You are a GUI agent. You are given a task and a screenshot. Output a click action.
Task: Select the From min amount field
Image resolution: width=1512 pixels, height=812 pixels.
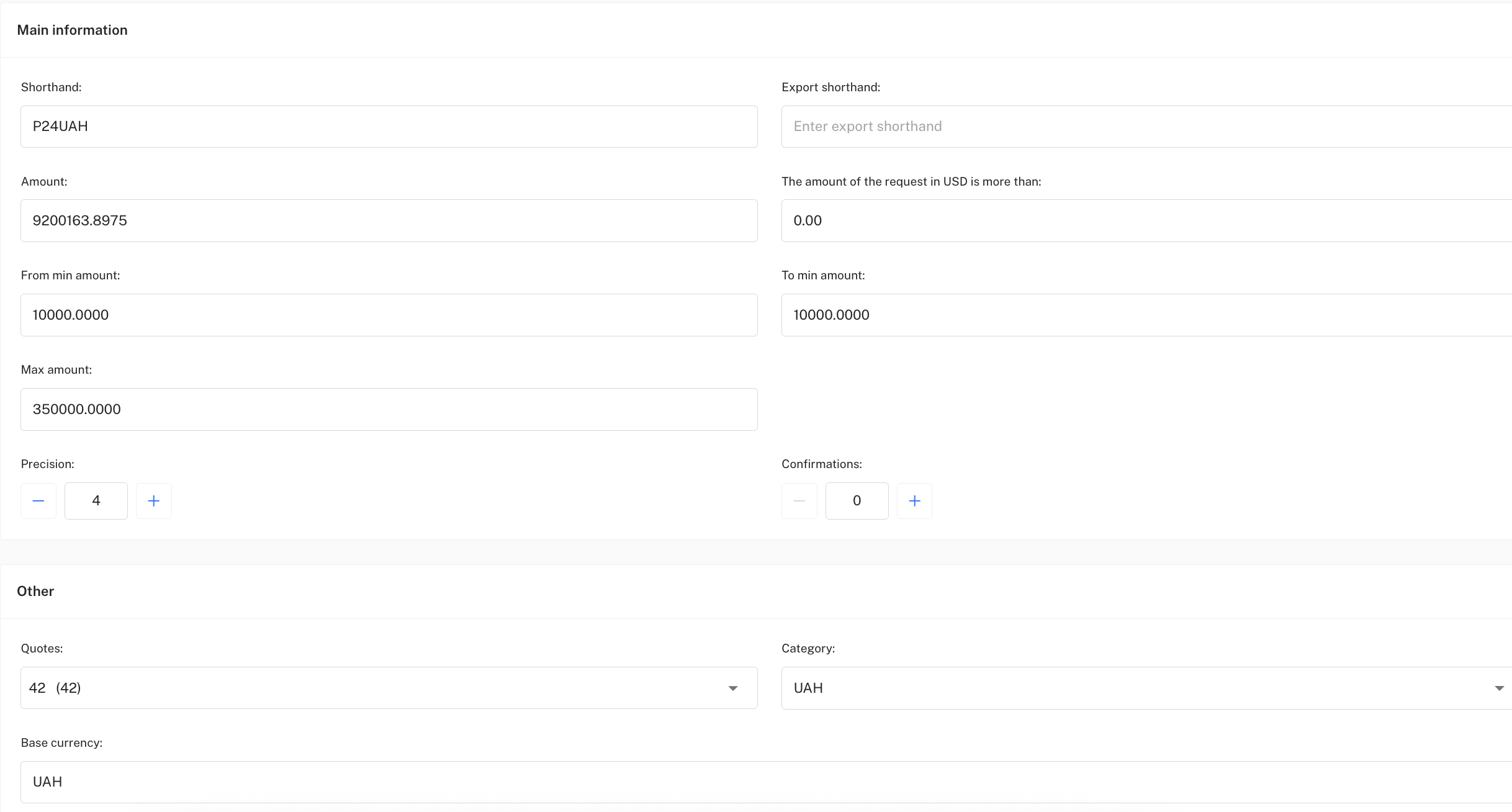(389, 315)
